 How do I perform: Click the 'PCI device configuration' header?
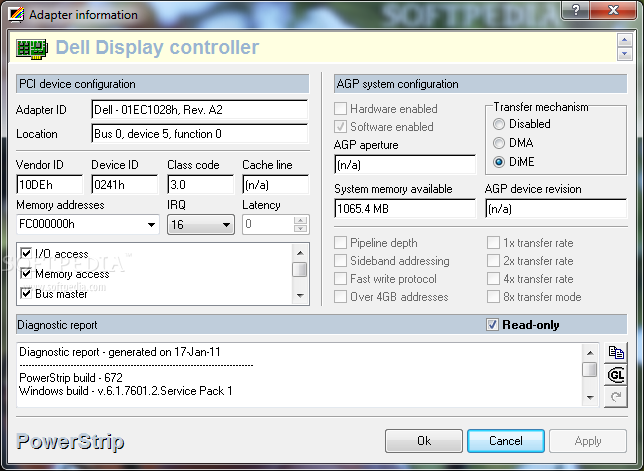pos(77,84)
